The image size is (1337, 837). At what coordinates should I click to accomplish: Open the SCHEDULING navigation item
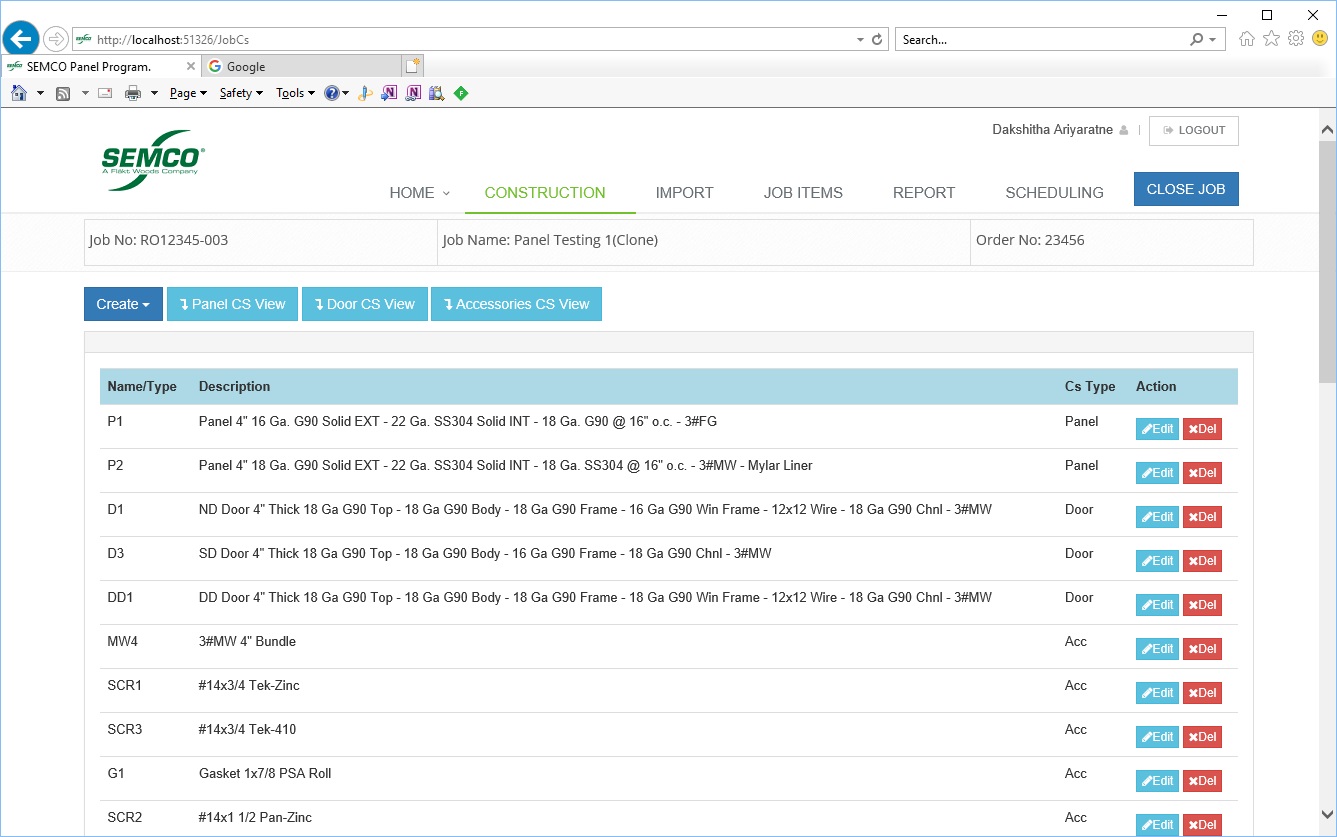coord(1054,193)
